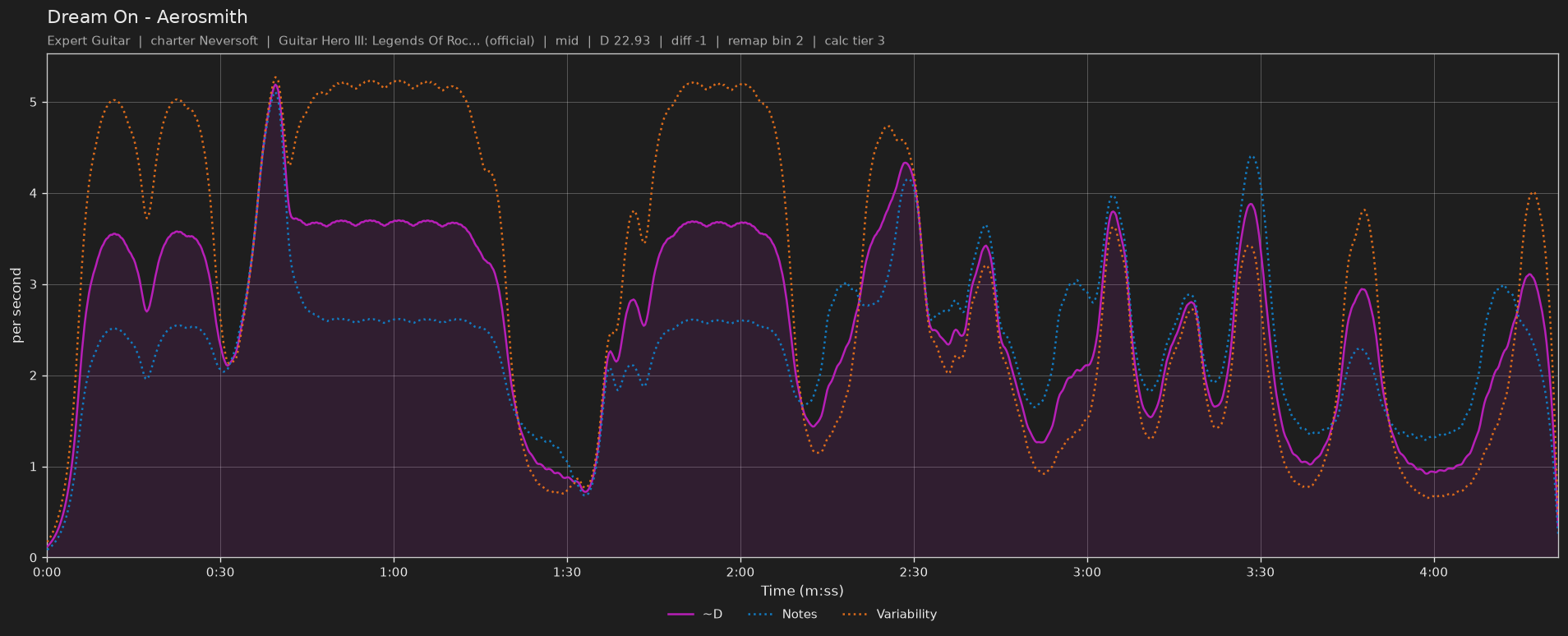Screen dimensions: 1568x636
Task: Click the y-axis tick label '1'
Action: tap(34, 468)
